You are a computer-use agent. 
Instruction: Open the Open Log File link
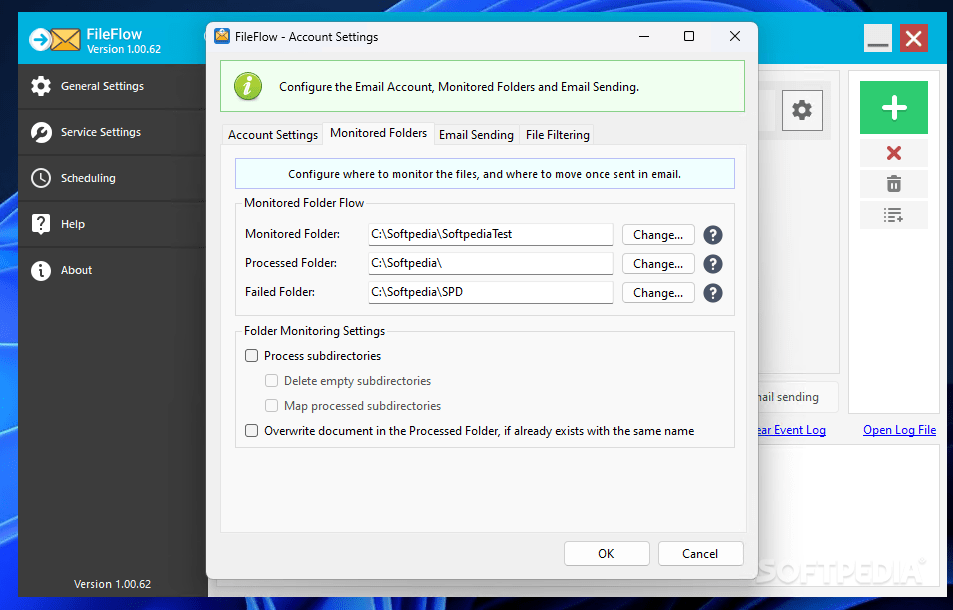[900, 430]
